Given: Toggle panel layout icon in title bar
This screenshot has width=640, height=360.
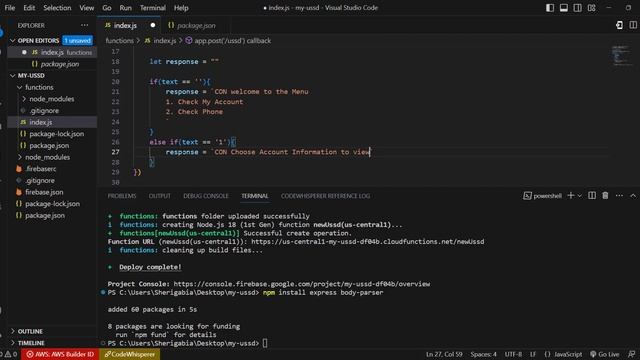Looking at the screenshot, I should 564,8.
